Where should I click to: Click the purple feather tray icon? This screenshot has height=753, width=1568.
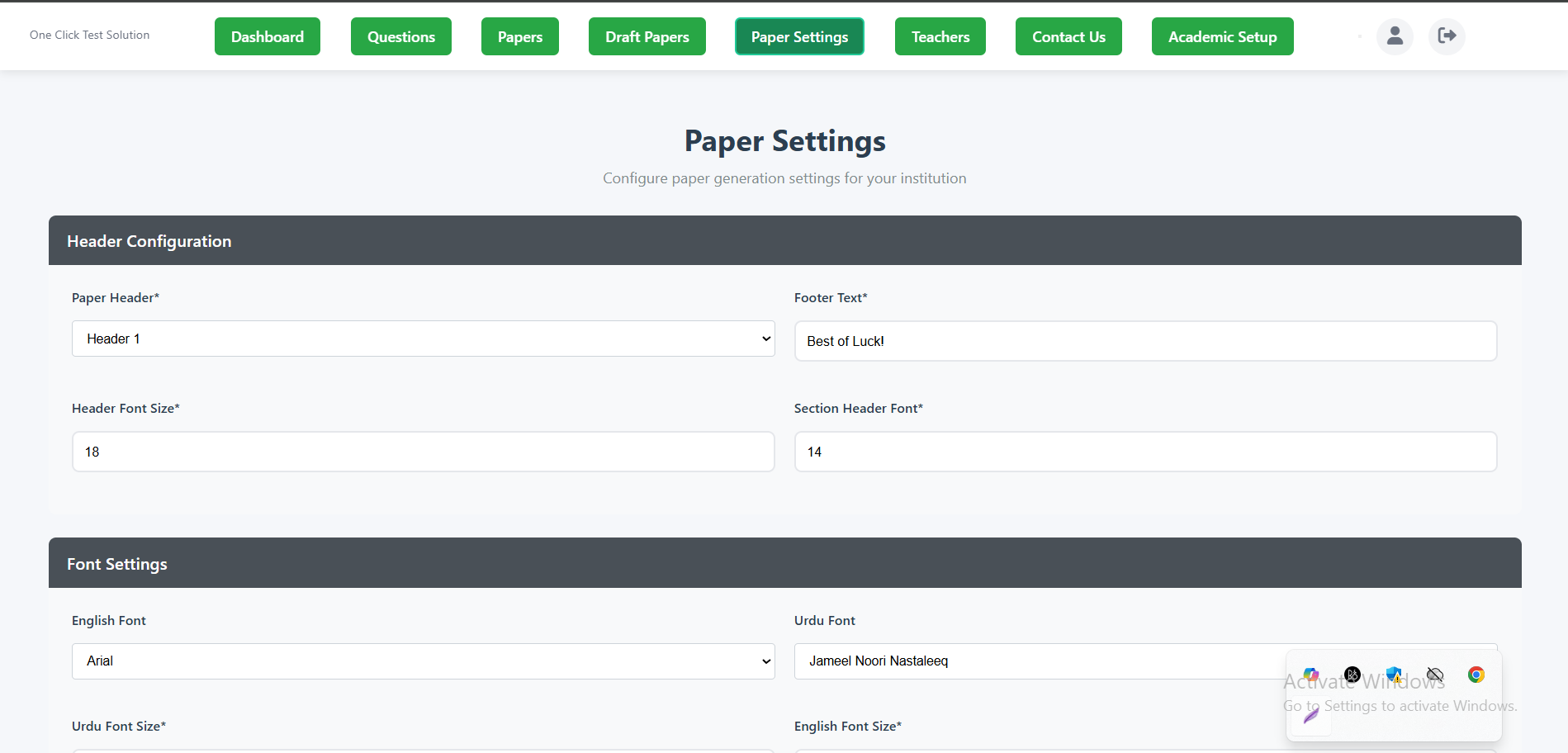click(x=1311, y=715)
